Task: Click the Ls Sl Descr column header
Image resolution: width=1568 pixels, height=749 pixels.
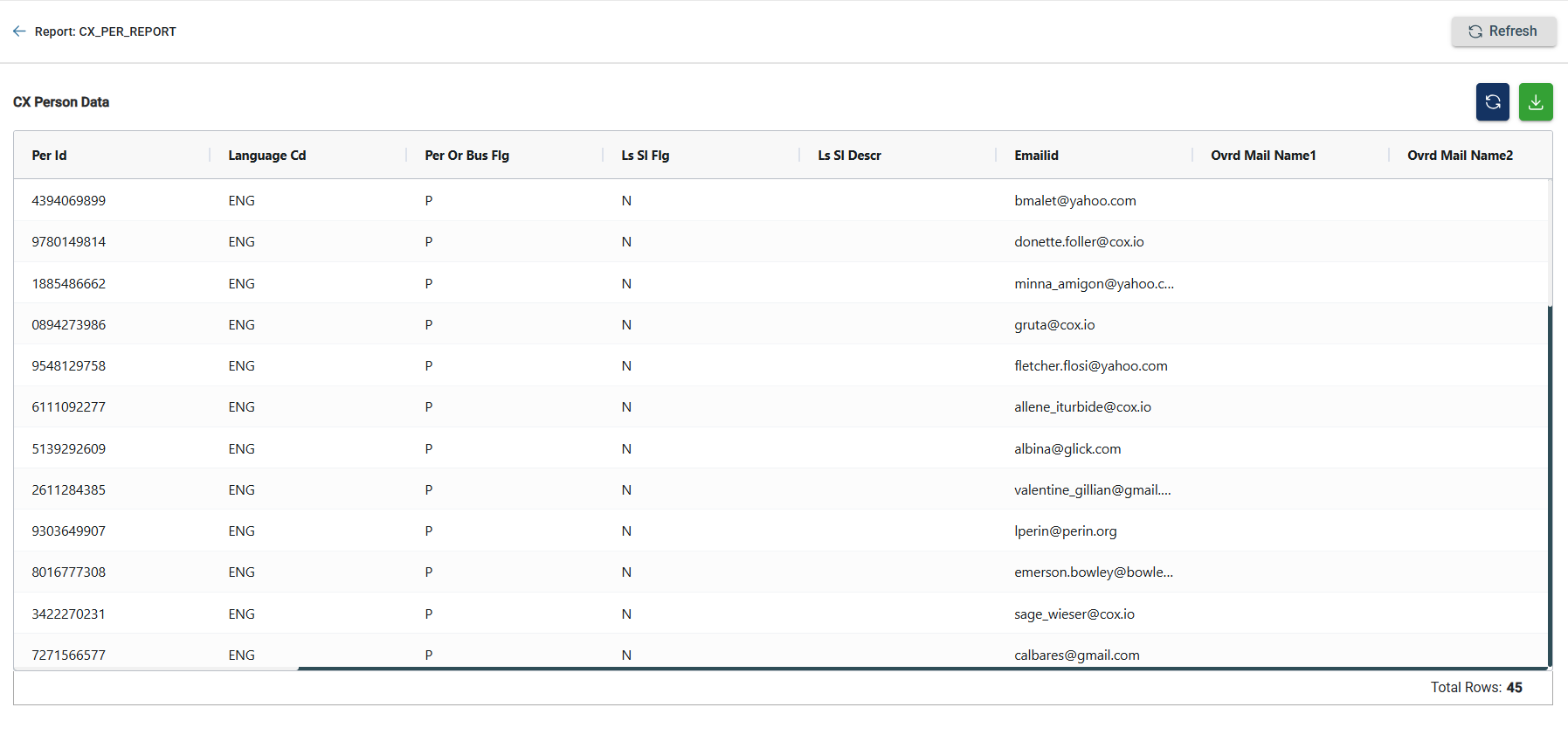Action: 849,156
